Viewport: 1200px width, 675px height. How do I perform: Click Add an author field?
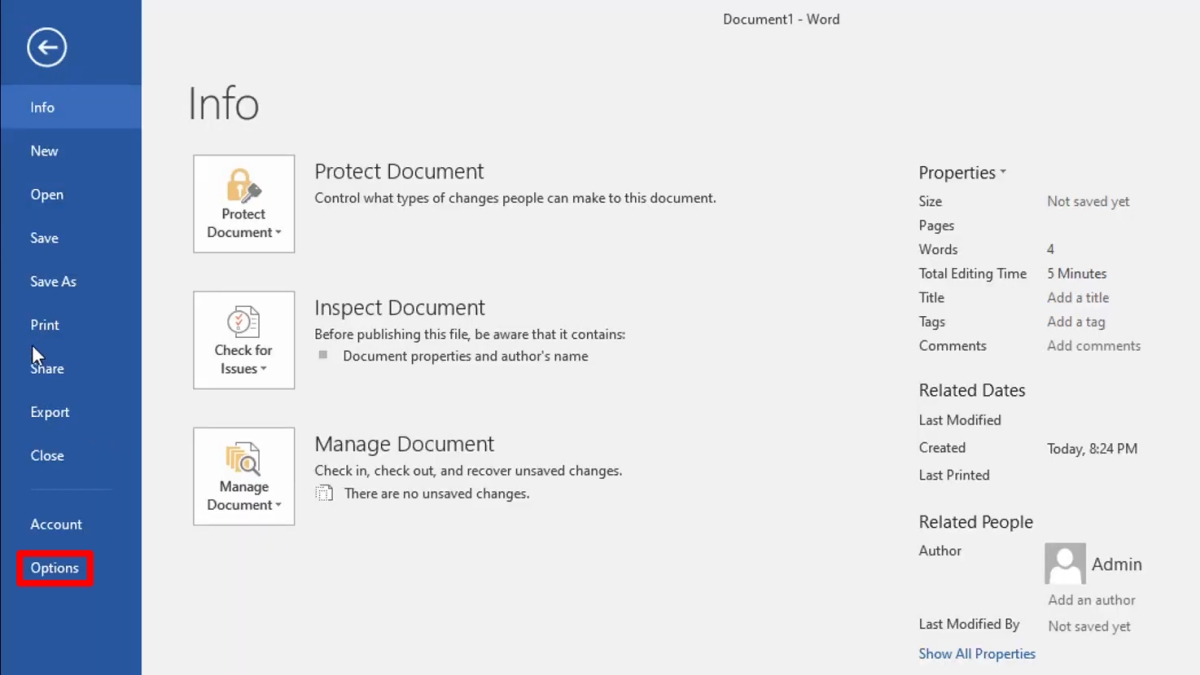1092,600
